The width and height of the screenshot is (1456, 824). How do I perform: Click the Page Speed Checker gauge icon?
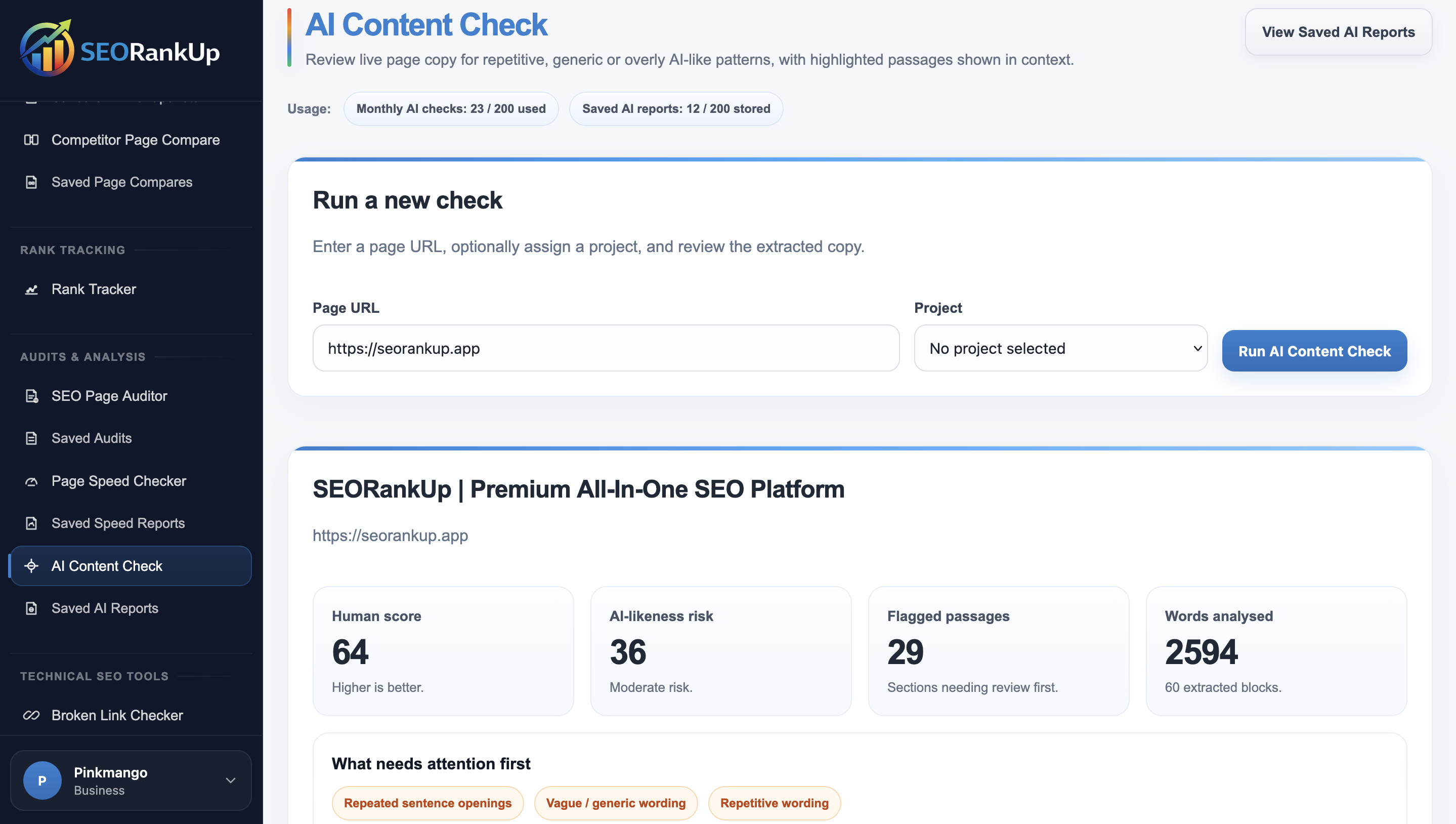pos(31,482)
